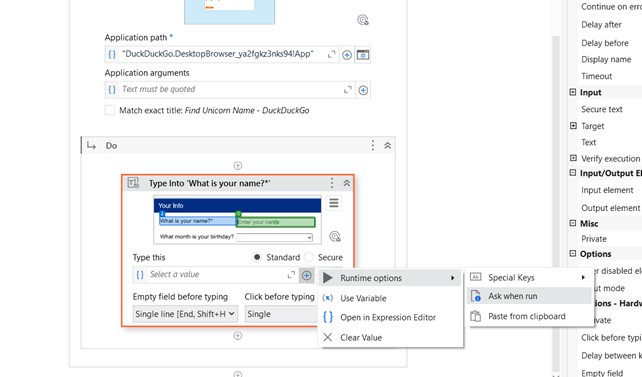Click the application thumbnail at top
The width and height of the screenshot is (642, 377).
pyautogui.click(x=229, y=12)
